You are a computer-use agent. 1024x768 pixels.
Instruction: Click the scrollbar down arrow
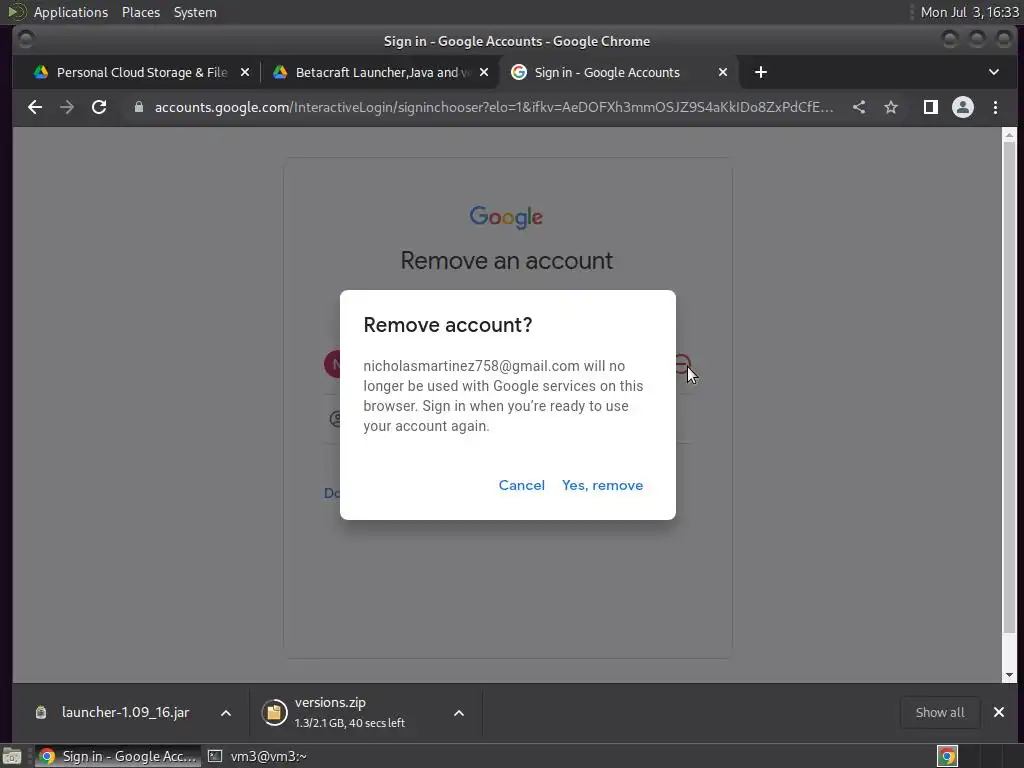click(x=1009, y=675)
